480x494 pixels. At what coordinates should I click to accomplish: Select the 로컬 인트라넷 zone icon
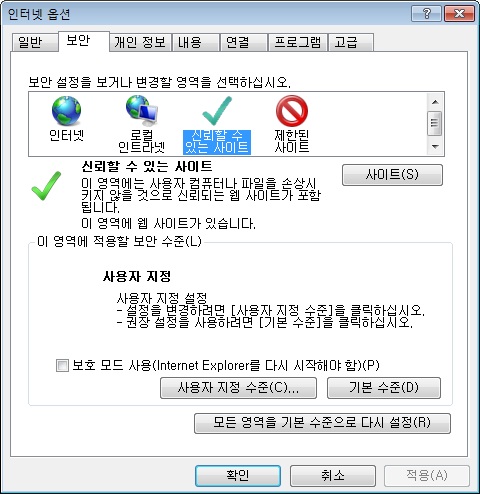click(x=142, y=111)
